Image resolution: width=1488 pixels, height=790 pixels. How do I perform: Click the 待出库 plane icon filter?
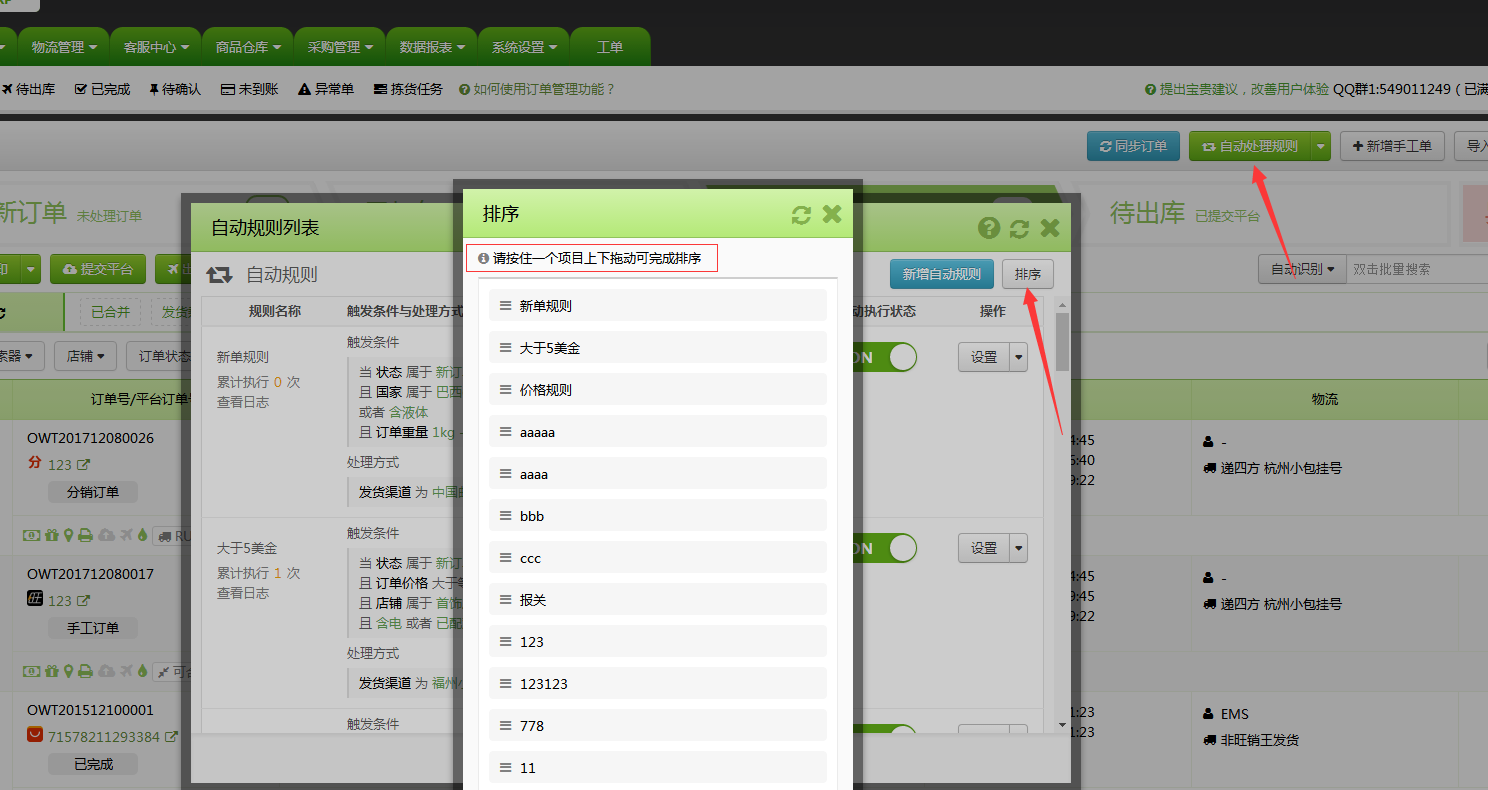pyautogui.click(x=29, y=89)
